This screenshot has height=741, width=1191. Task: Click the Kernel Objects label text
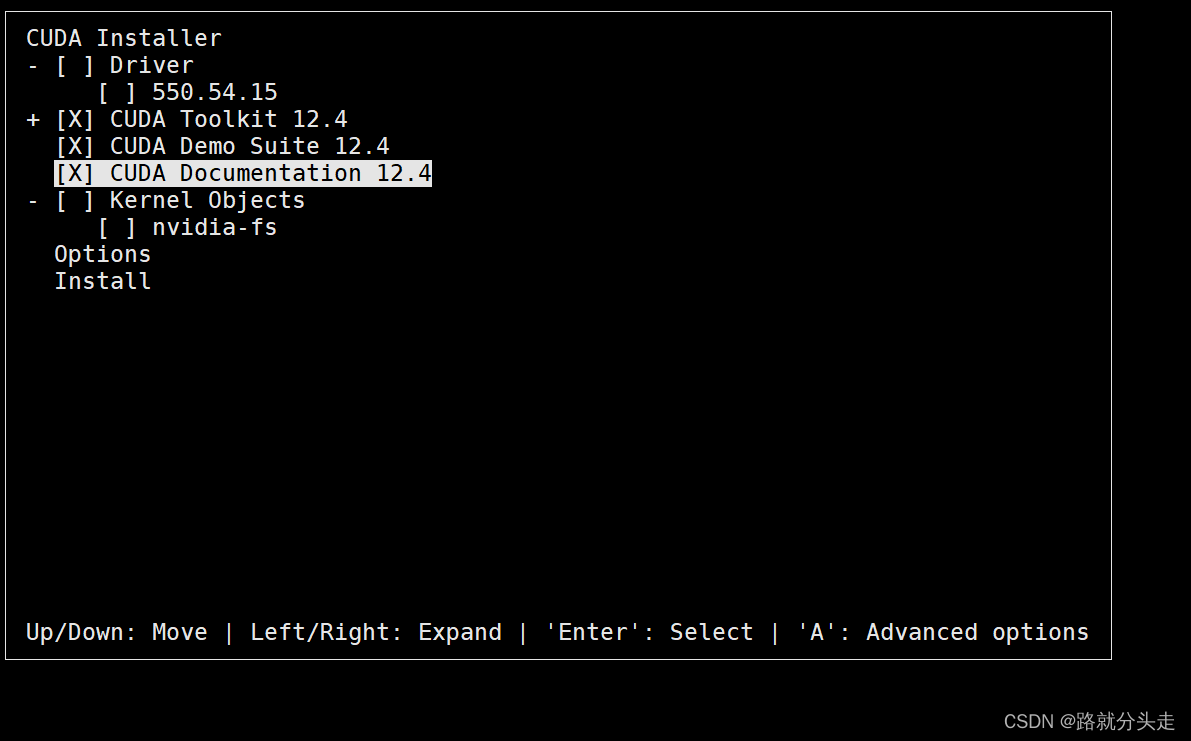(x=207, y=201)
